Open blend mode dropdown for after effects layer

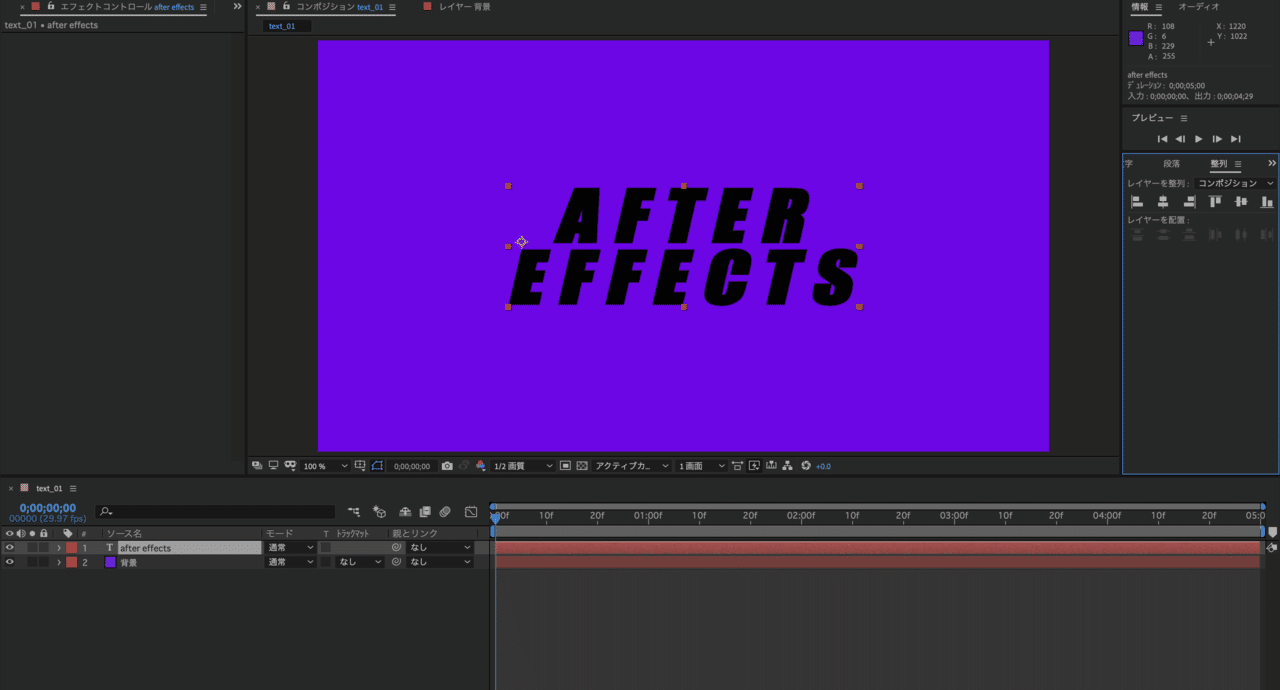[x=290, y=548]
